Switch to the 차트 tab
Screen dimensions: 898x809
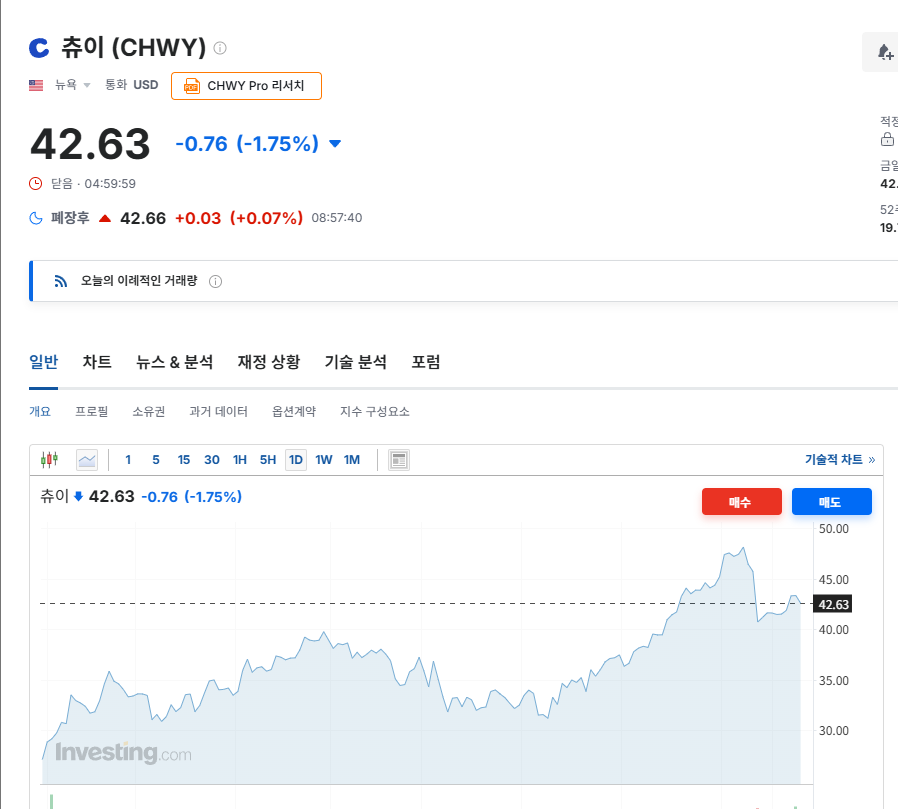(x=97, y=362)
